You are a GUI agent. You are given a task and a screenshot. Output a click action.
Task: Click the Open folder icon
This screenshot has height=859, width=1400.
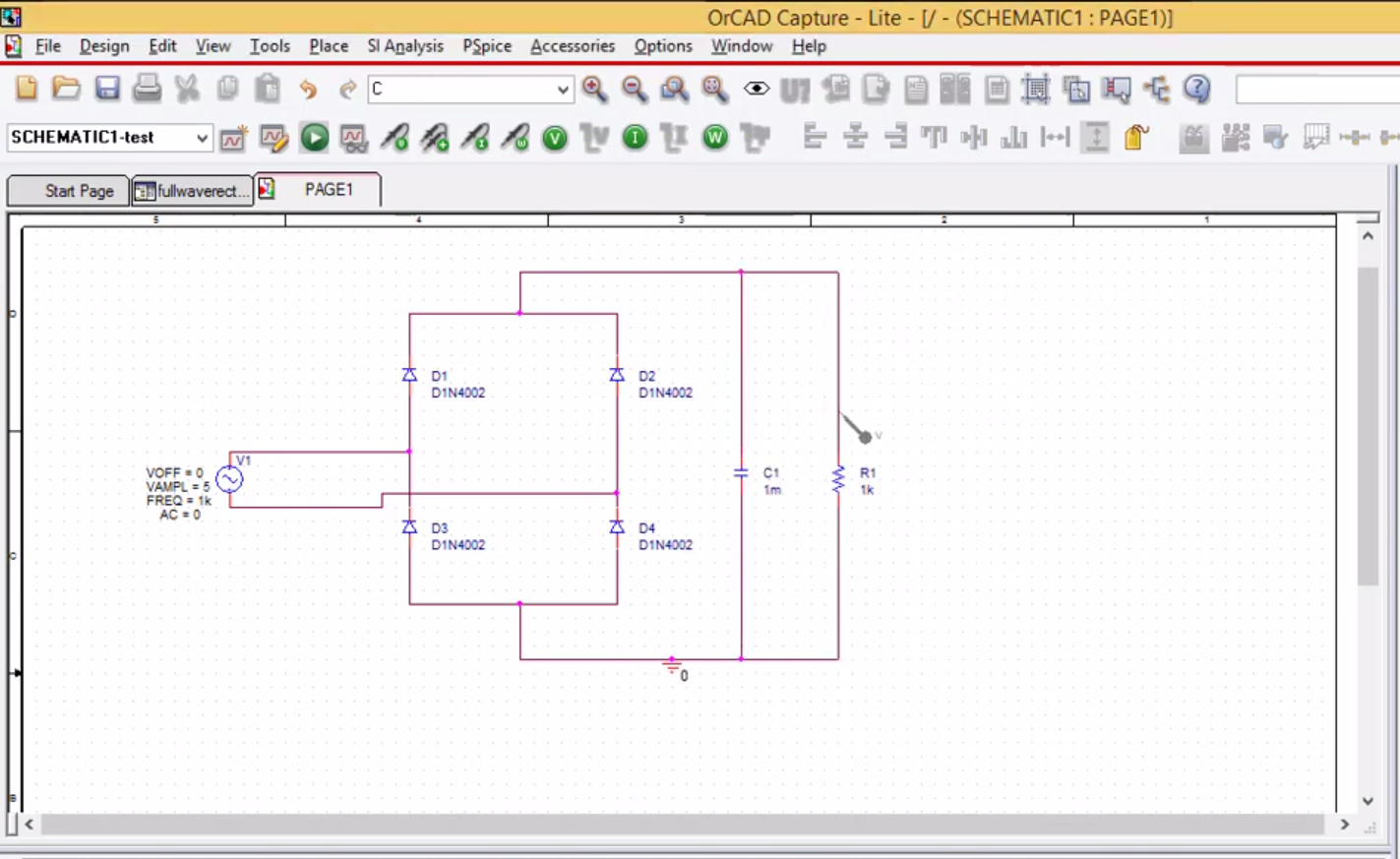pos(66,89)
